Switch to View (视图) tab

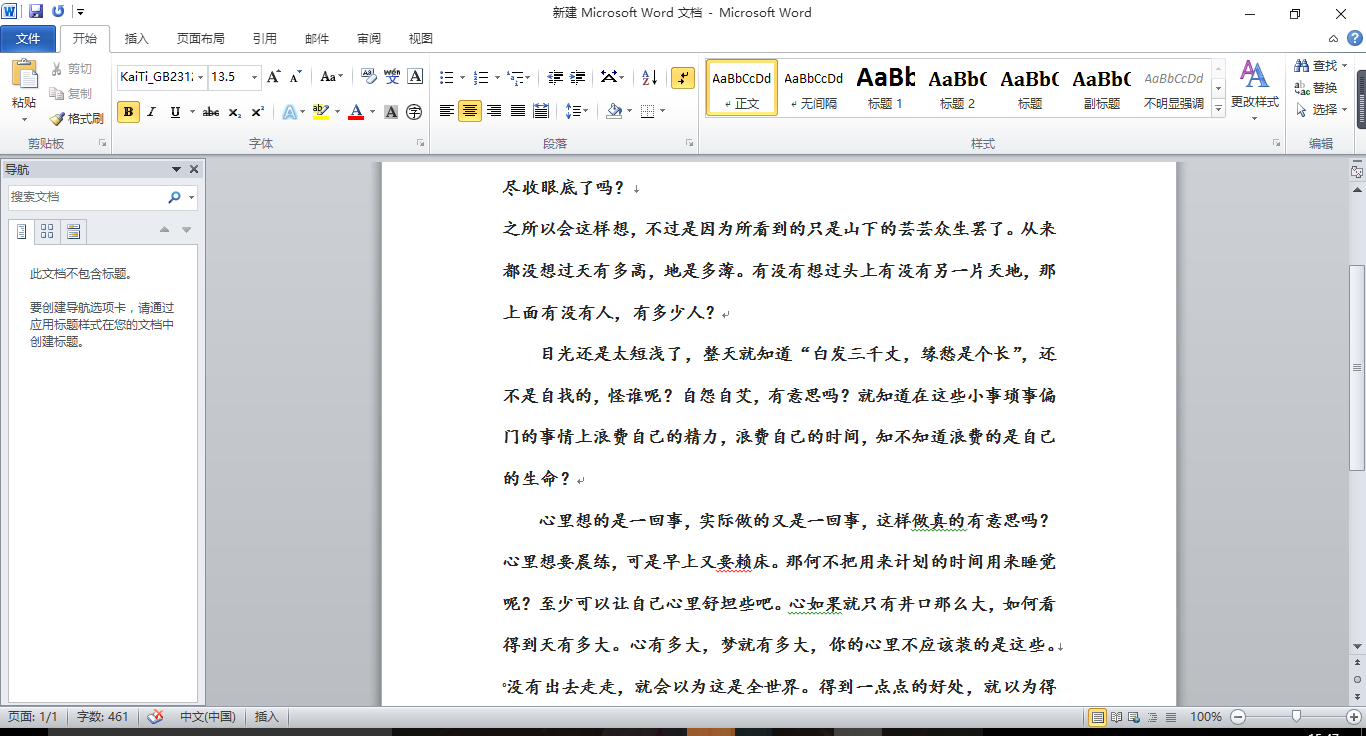pos(420,39)
